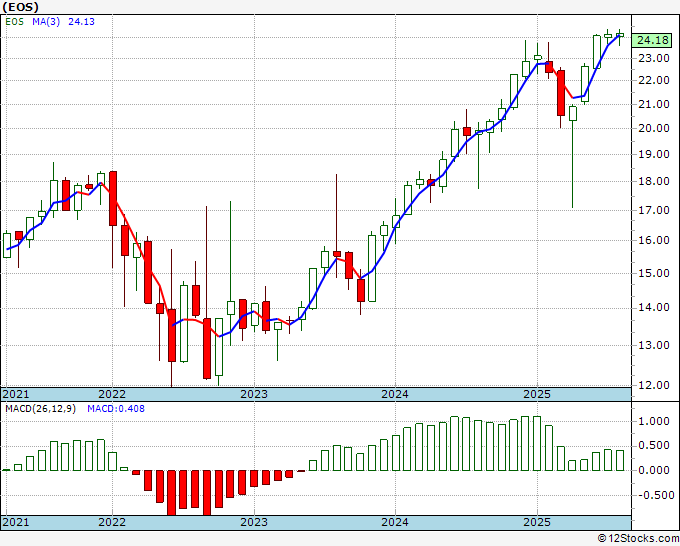The width and height of the screenshot is (680, 546).
Task: Click the 17.00 price axis label
Action: [654, 210]
